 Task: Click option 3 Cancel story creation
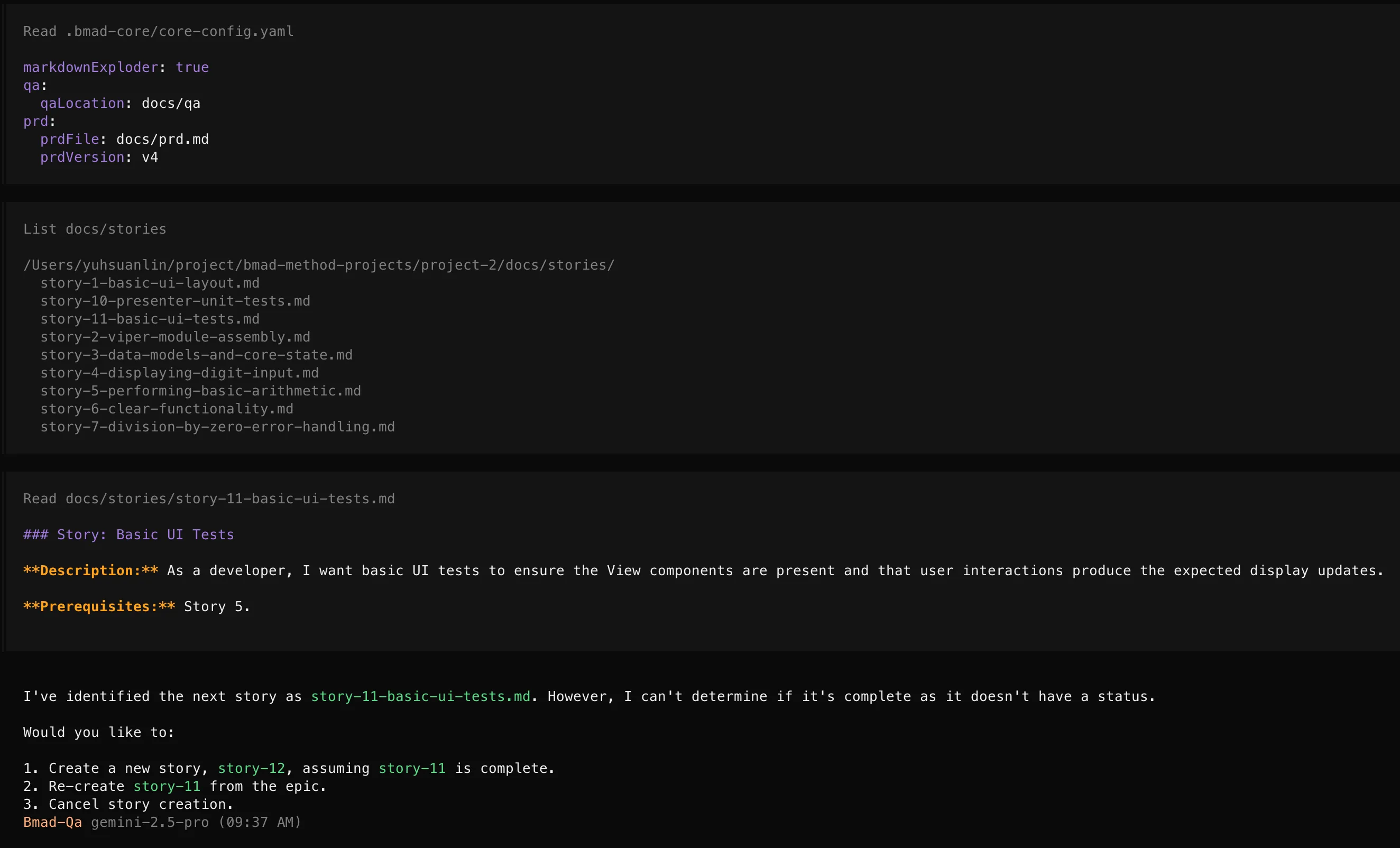(128, 804)
